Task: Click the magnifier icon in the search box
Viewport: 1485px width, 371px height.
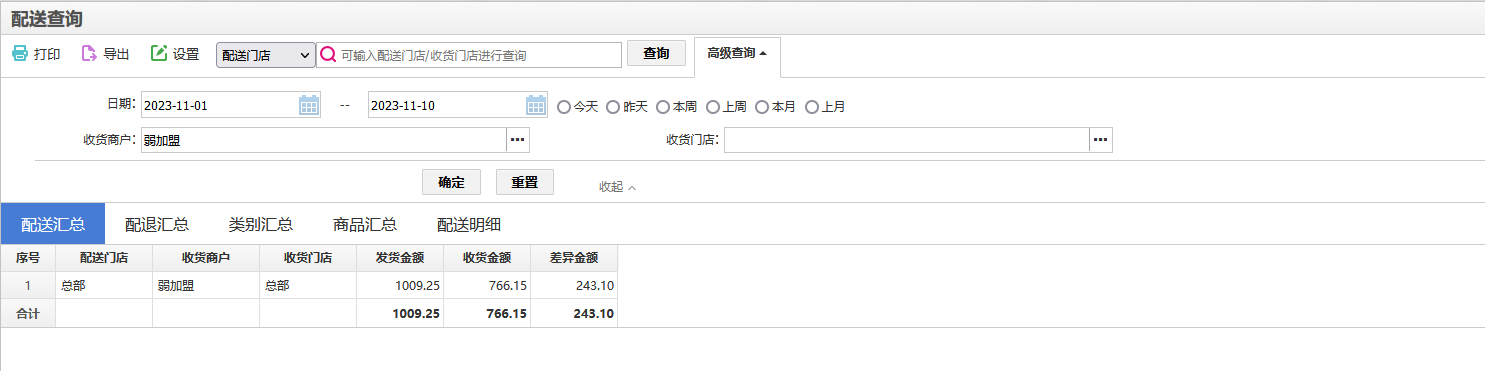Action: pyautogui.click(x=327, y=55)
